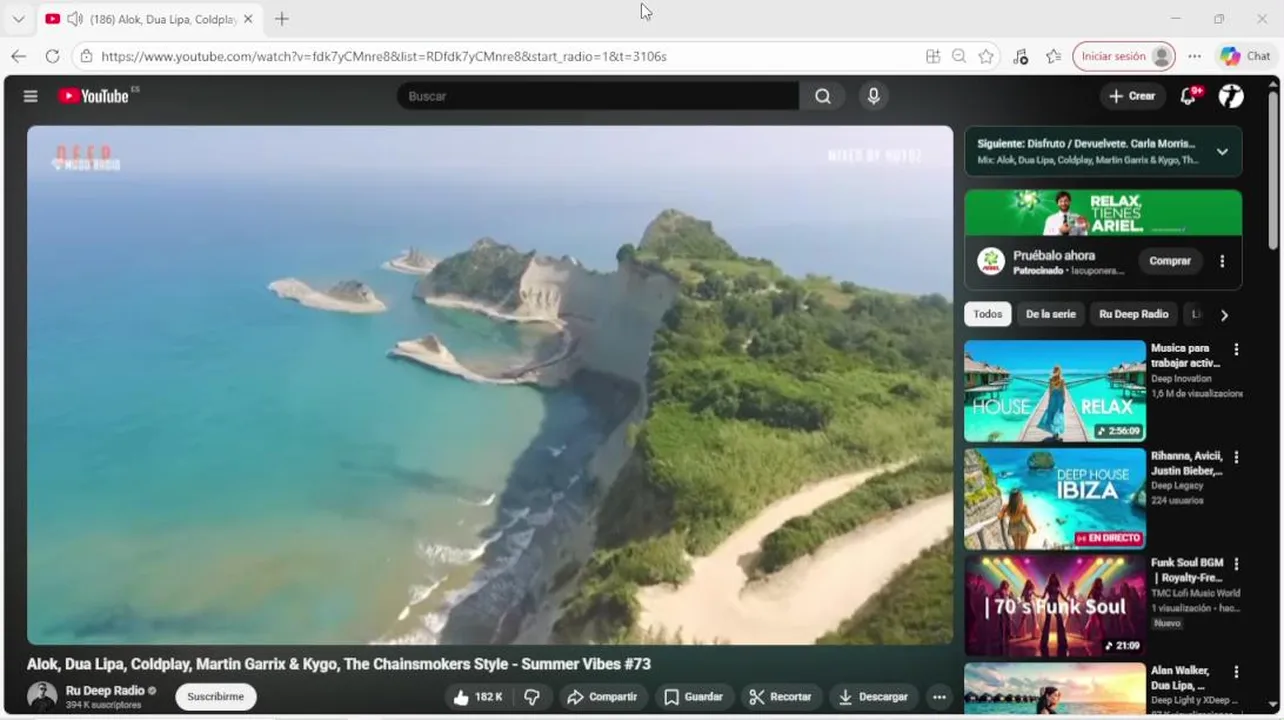Screen dimensions: 1284x720
Task: Click Comprar on Ariel ad
Action: 1169,261
